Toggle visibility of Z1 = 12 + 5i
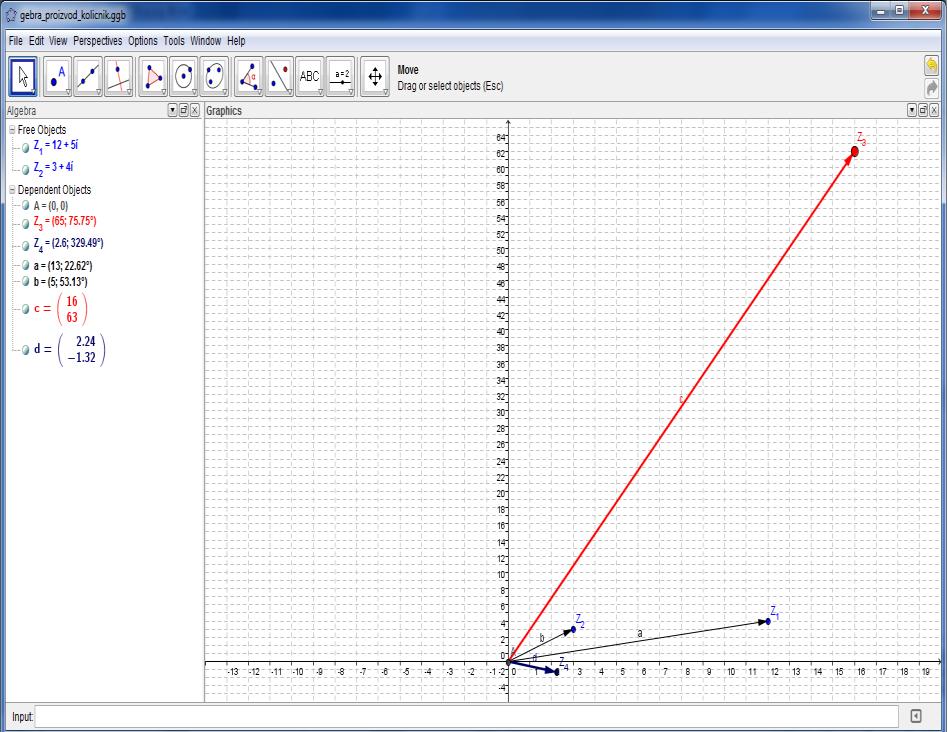Screen dimensions: 948x732 (25, 147)
